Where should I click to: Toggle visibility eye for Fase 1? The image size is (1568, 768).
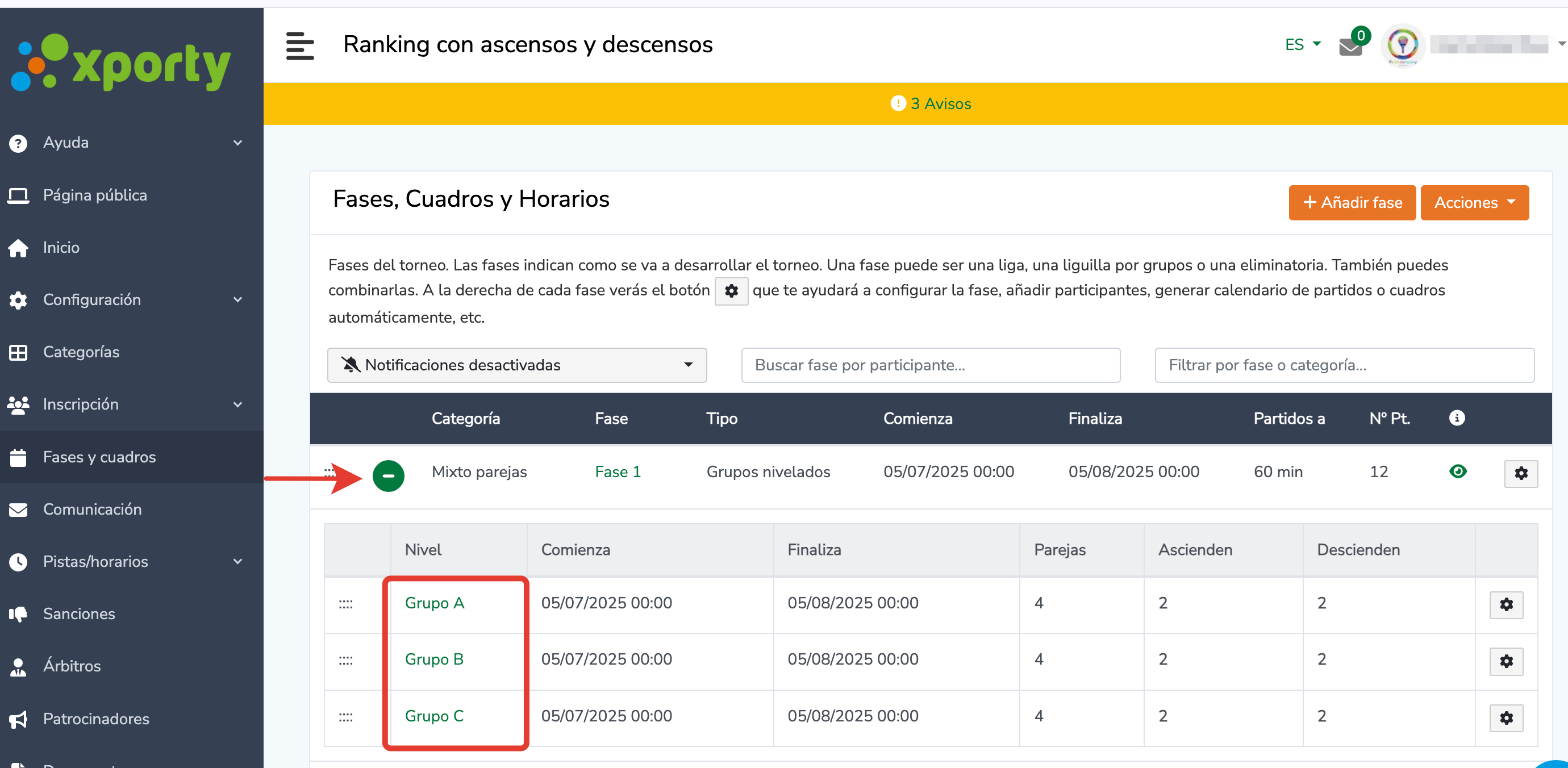pyautogui.click(x=1458, y=471)
